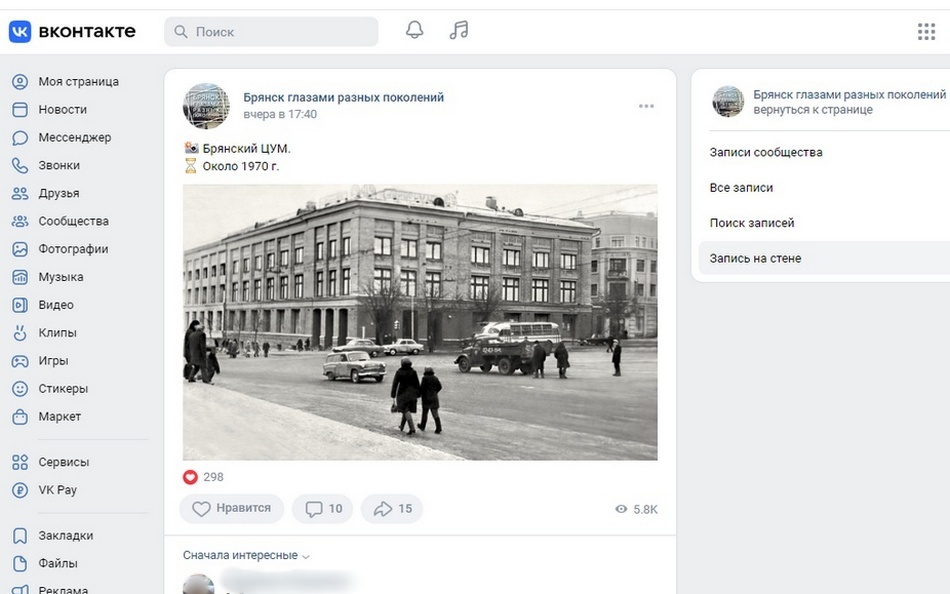
Task: Open the comments button showing 10
Action: (323, 509)
